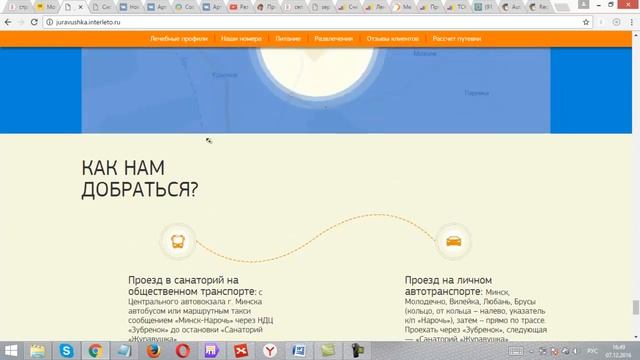Click the vertical scrollbar thumb
This screenshot has height=360, width=640.
click(636, 307)
